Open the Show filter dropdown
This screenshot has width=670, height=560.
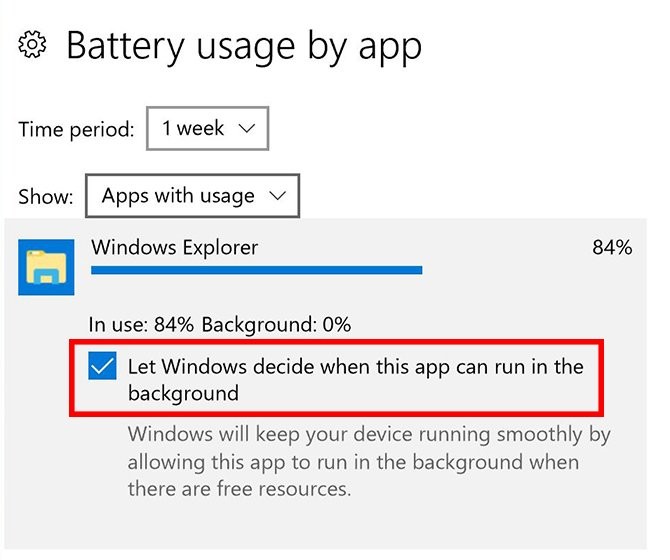tap(192, 196)
